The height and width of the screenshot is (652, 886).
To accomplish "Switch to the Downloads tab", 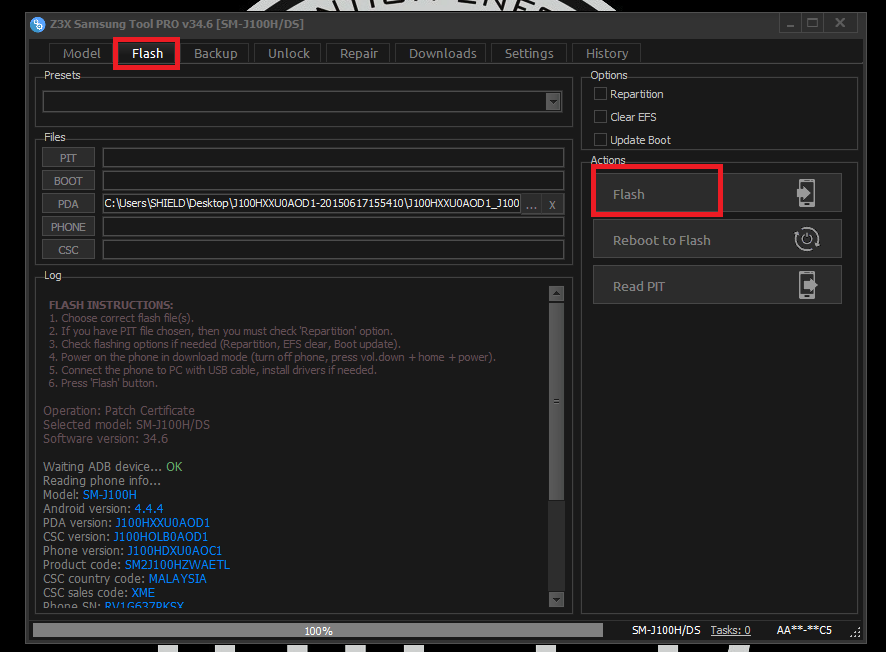I will tap(442, 53).
